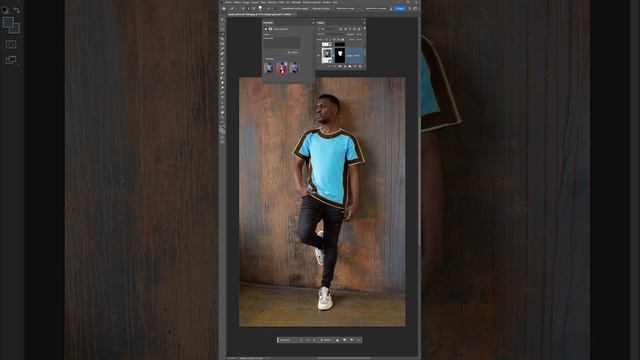Image resolution: width=640 pixels, height=360 pixels.
Task: Open the layer blend mode dropdown
Action: click(x=331, y=34)
